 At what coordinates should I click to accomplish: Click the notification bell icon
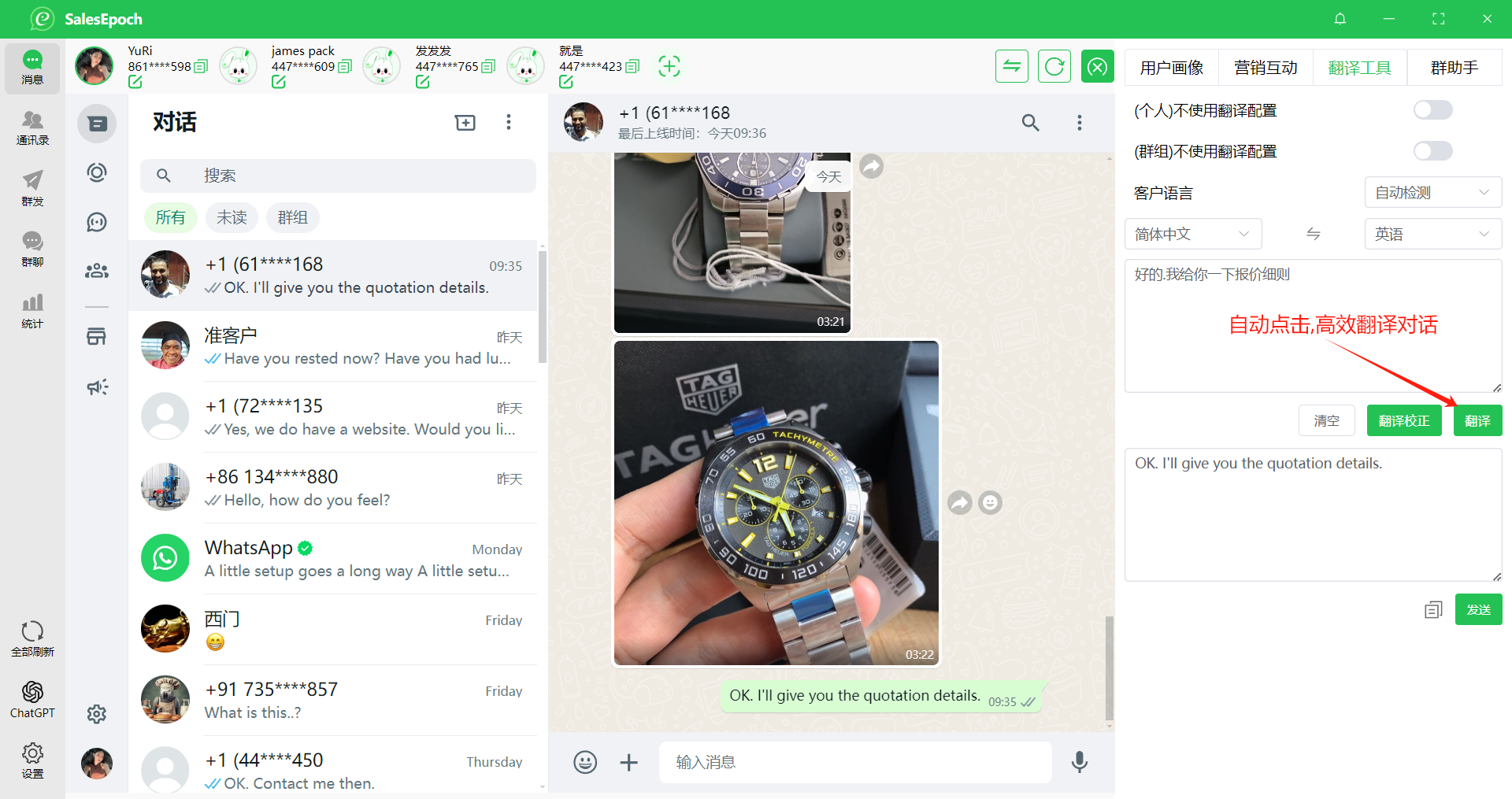click(x=1340, y=19)
